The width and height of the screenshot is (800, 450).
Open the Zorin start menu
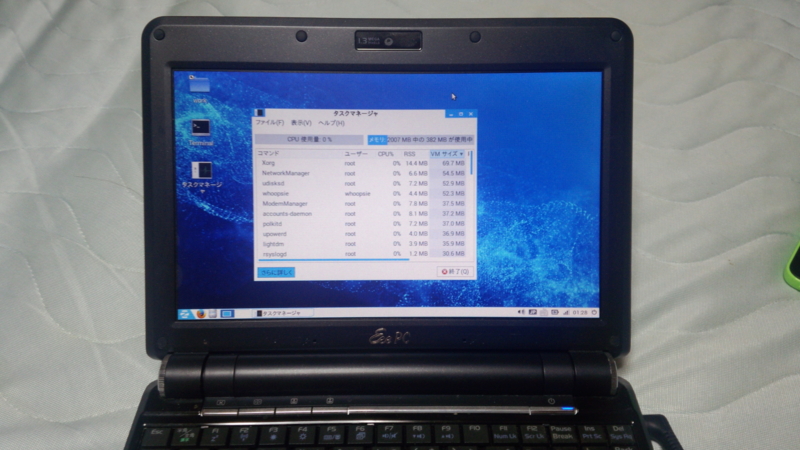coord(185,314)
